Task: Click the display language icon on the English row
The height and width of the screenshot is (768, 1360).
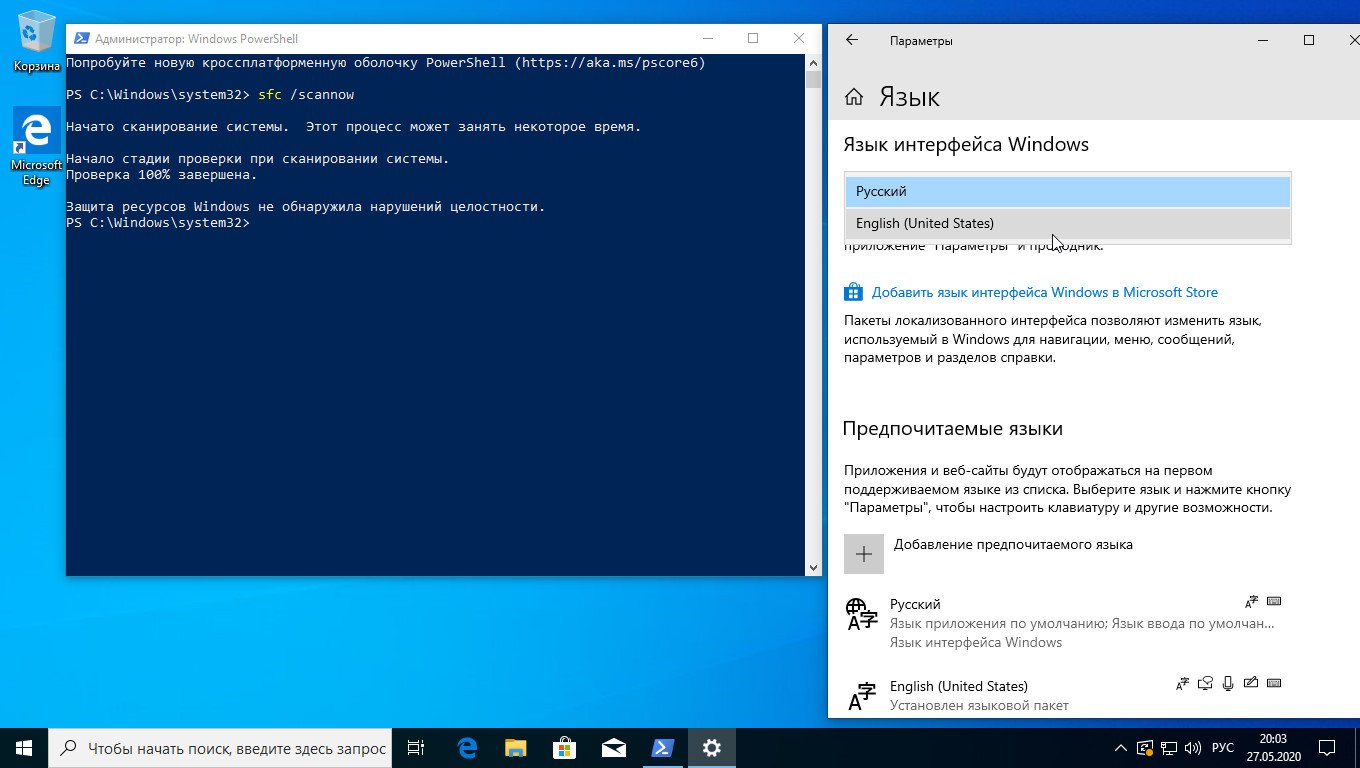Action: point(1182,684)
